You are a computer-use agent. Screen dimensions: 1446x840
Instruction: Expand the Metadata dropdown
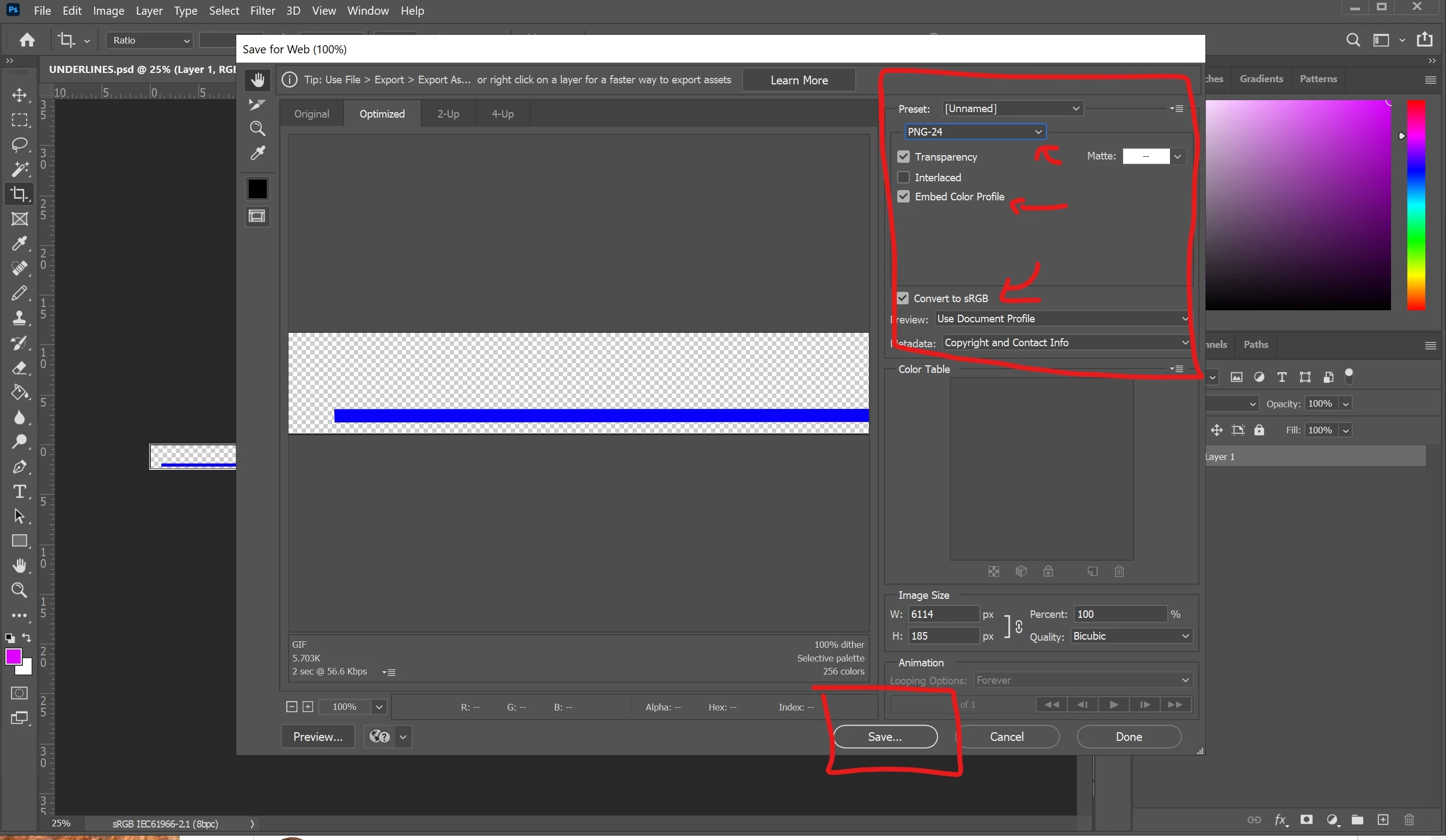[1065, 342]
